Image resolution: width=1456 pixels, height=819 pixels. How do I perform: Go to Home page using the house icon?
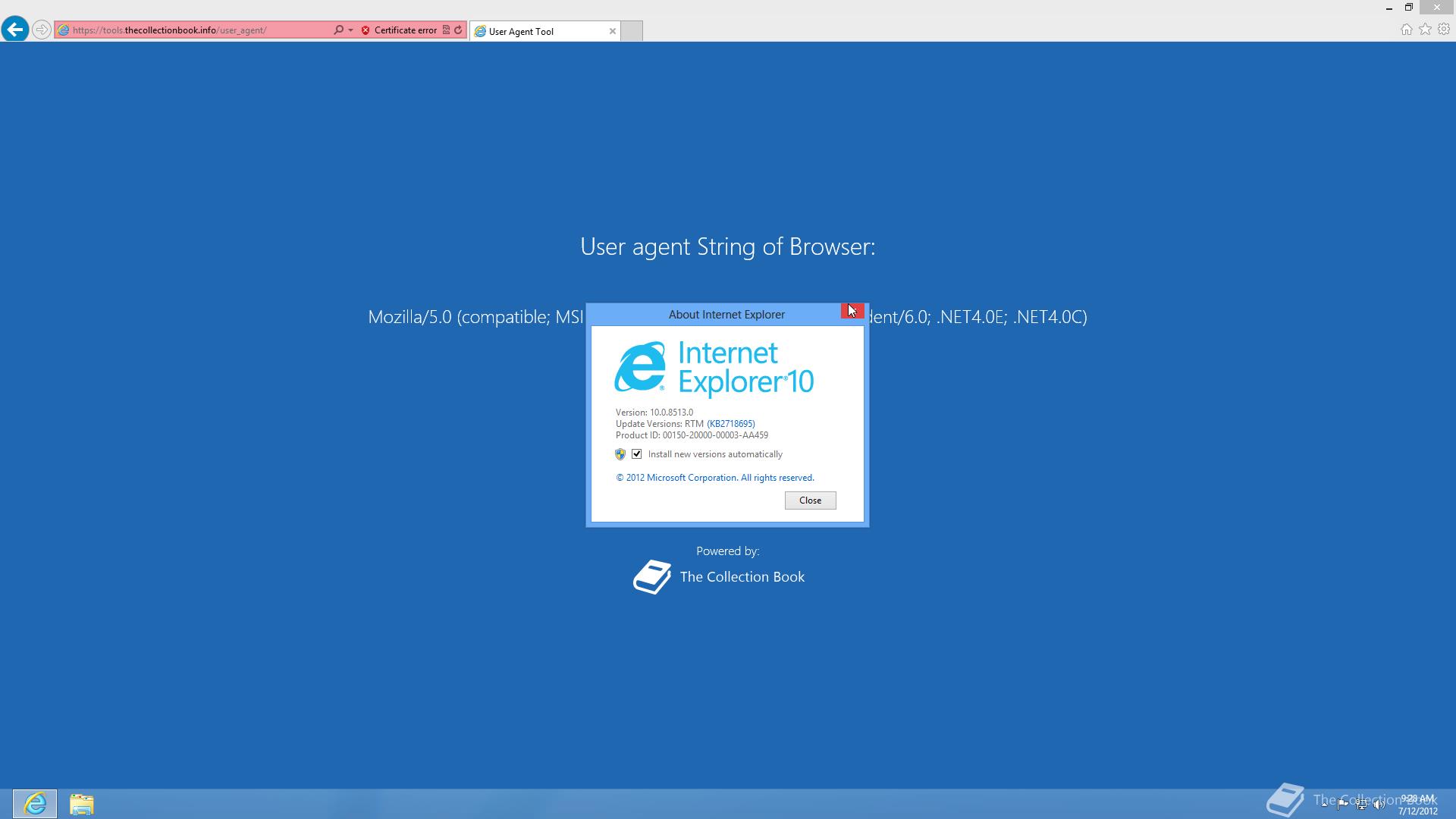pos(1406,30)
